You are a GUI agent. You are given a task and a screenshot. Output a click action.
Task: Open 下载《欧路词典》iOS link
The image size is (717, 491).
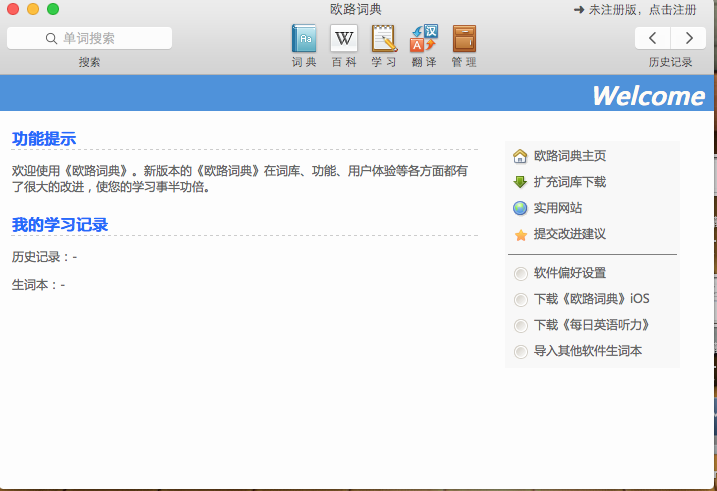point(591,299)
